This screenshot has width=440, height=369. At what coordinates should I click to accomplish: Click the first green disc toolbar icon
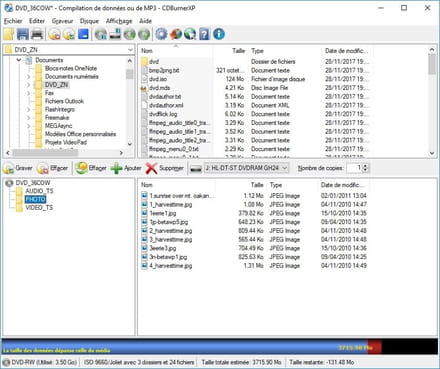click(x=130, y=34)
